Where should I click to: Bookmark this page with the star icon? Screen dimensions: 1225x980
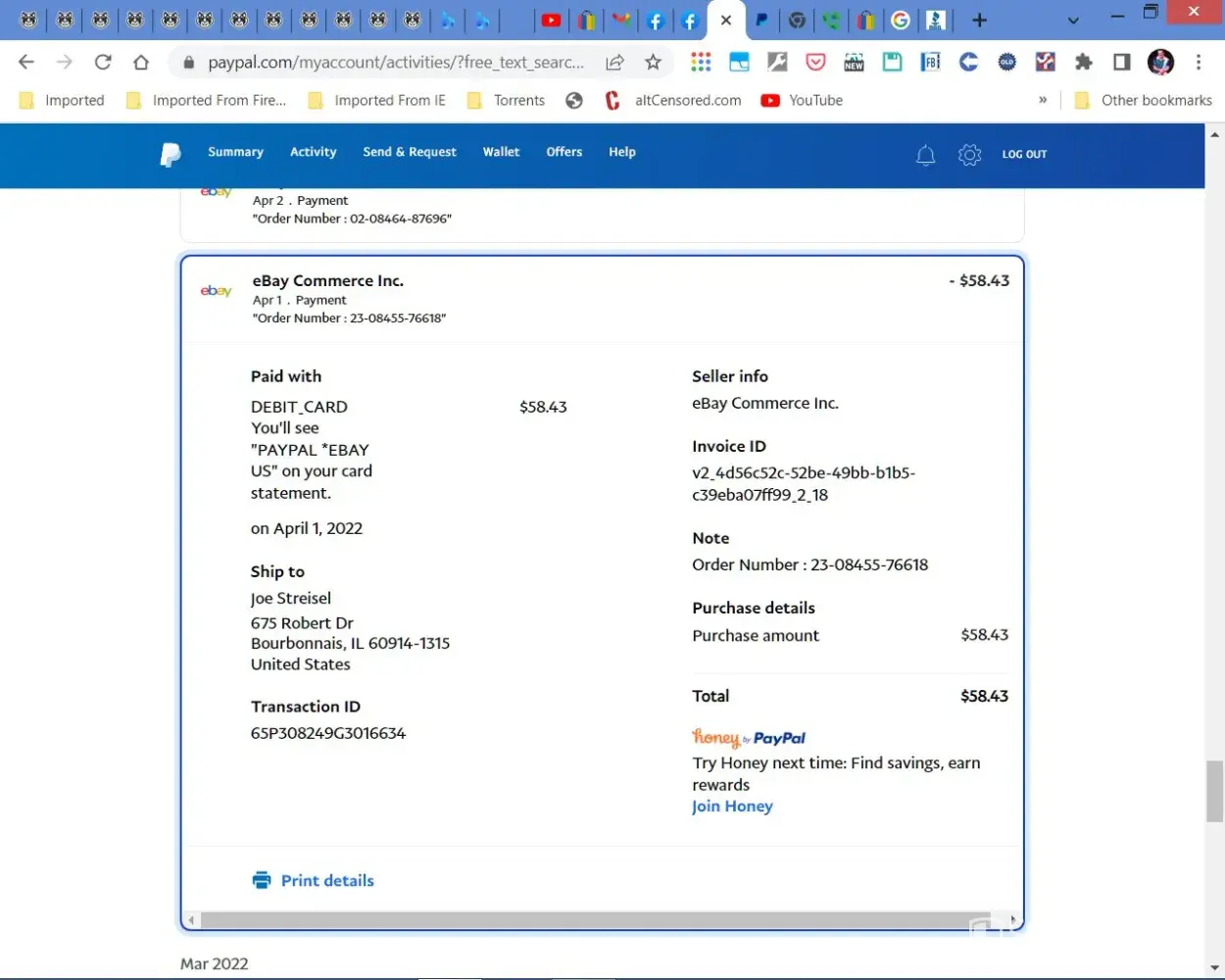[653, 63]
